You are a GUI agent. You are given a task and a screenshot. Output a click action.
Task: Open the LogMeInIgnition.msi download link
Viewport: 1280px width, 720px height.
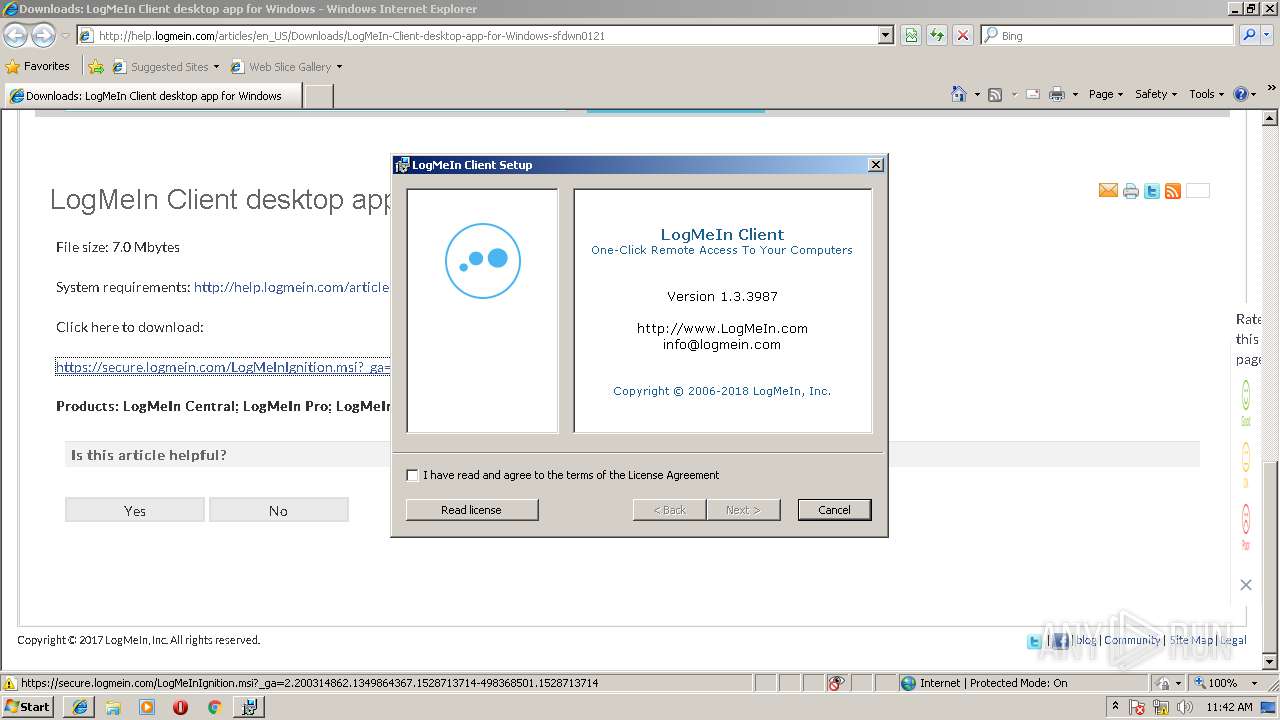point(223,367)
